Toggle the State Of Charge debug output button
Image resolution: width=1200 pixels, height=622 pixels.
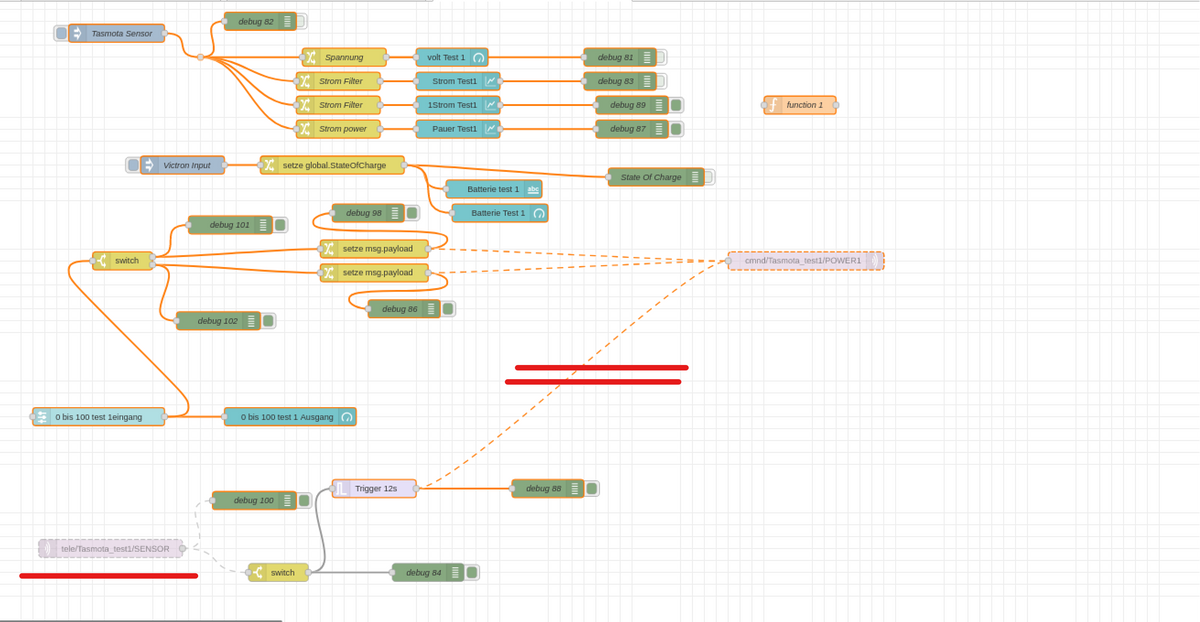pos(709,177)
